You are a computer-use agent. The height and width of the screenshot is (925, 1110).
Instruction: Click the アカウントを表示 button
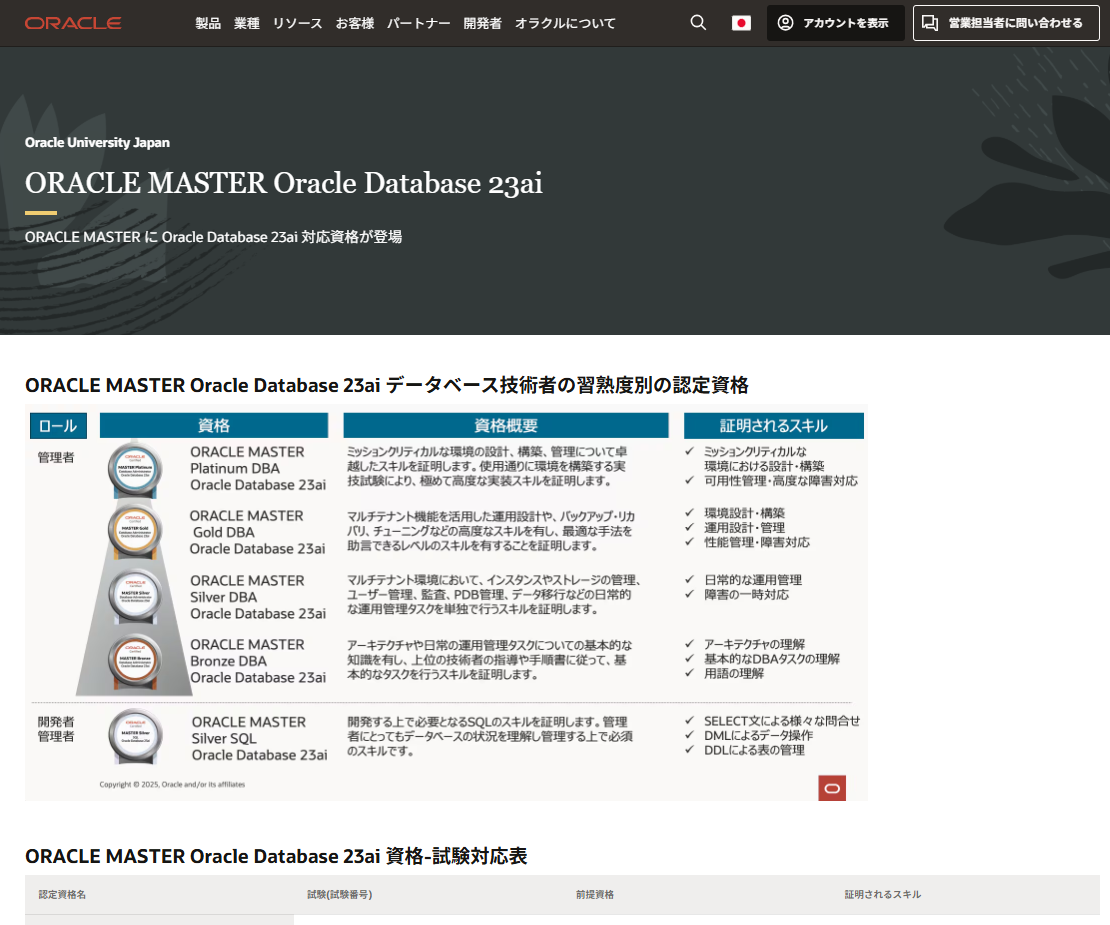(x=835, y=23)
